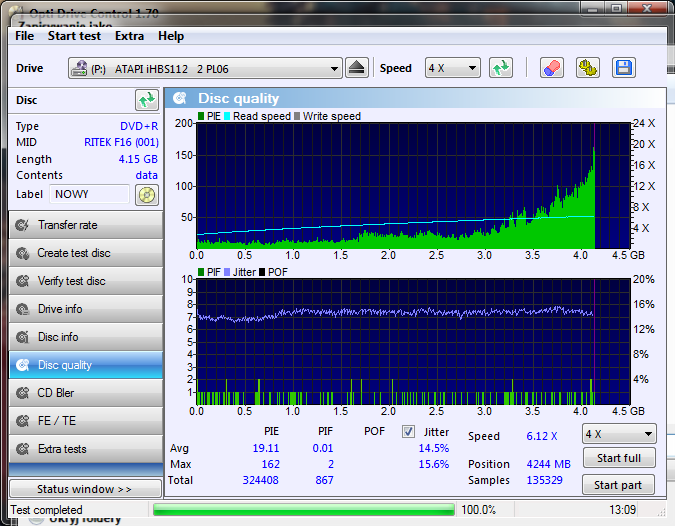
Task: Click the erase disc eraser icon
Action: [x=551, y=68]
